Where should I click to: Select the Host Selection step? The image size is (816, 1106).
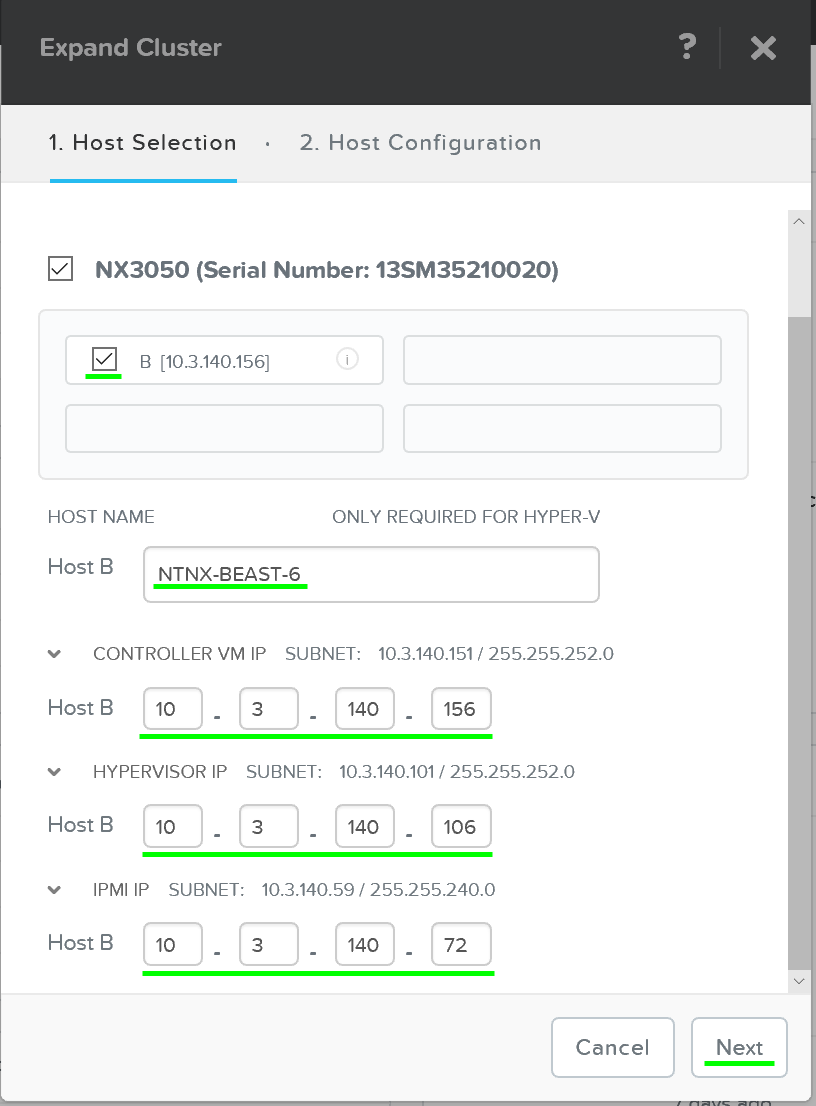(143, 143)
